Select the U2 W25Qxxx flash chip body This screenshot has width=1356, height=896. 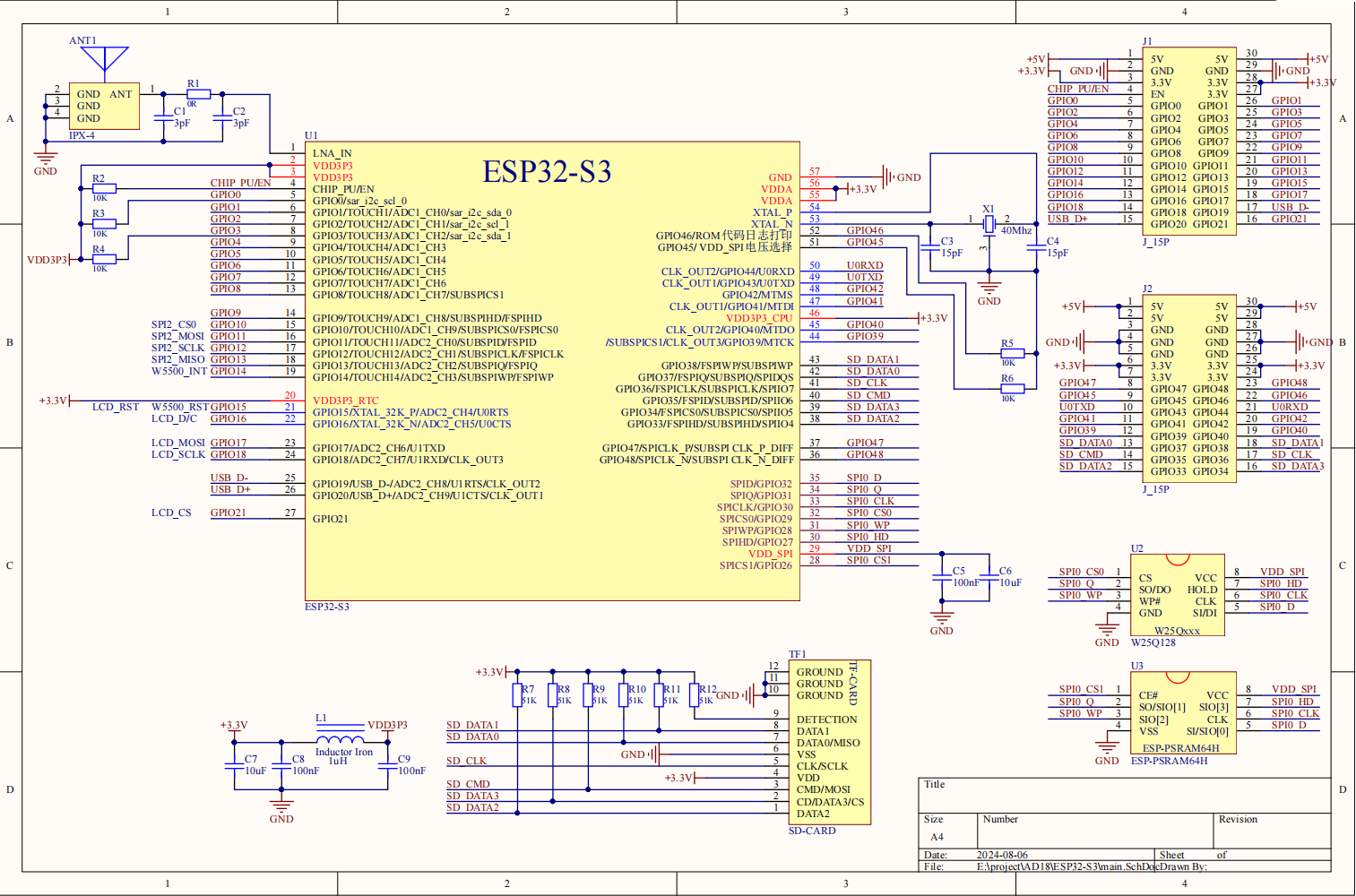tap(1178, 595)
